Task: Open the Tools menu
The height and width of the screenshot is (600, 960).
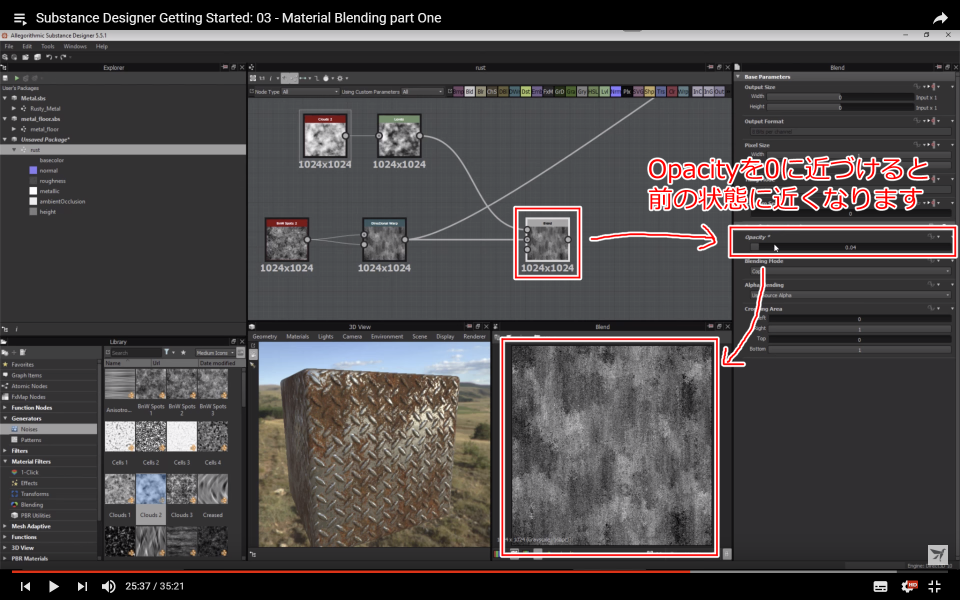Action: (x=48, y=47)
